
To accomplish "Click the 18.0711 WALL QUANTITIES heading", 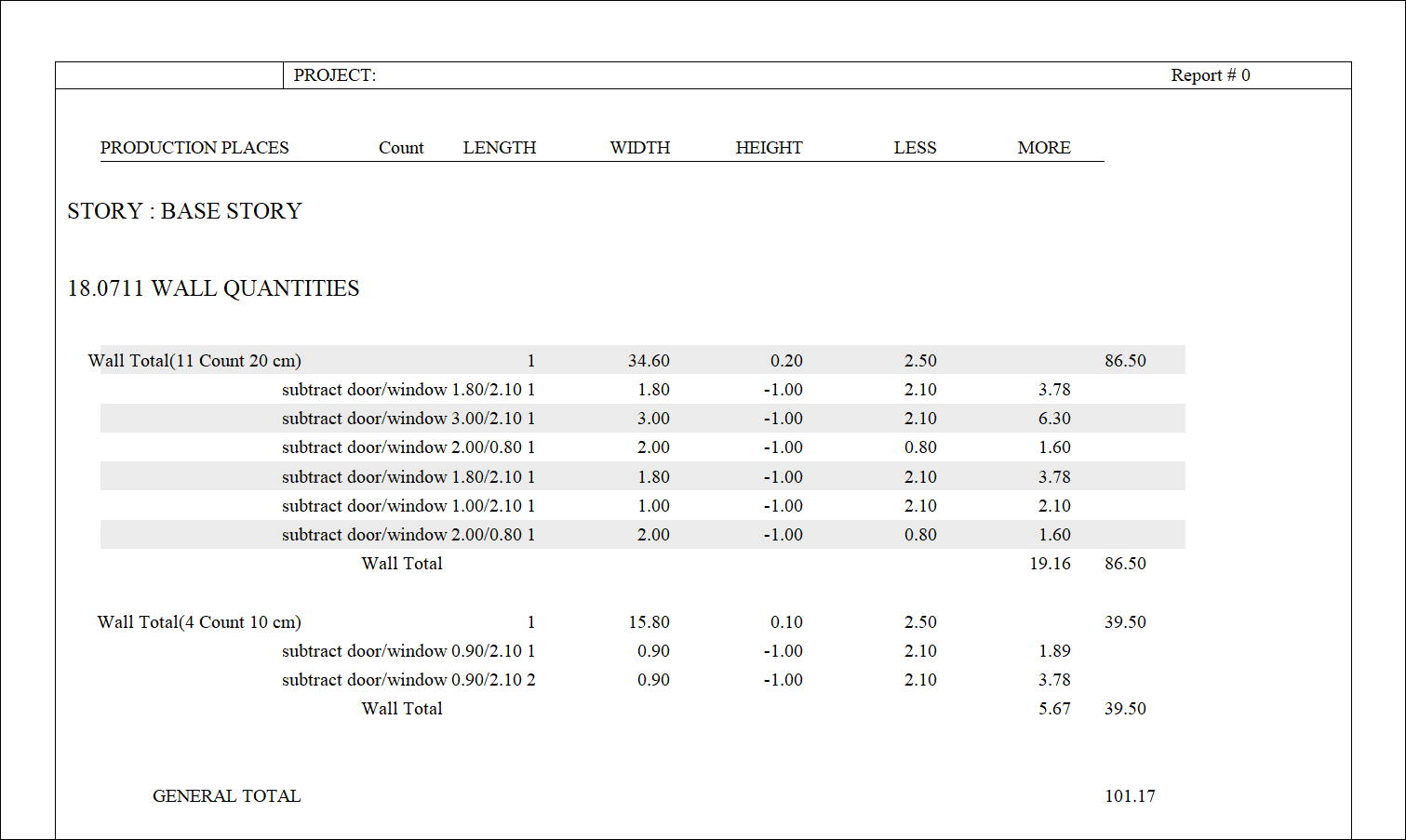I will click(x=213, y=288).
